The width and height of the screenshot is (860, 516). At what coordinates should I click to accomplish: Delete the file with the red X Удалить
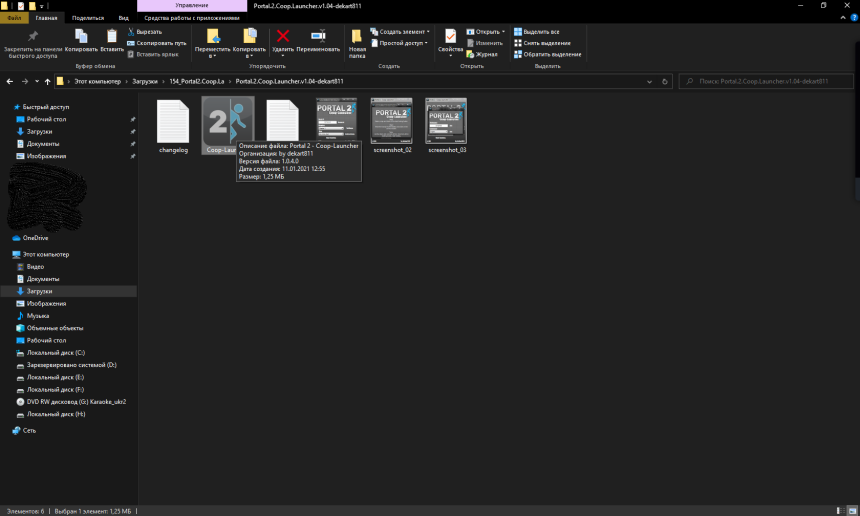pos(283,42)
